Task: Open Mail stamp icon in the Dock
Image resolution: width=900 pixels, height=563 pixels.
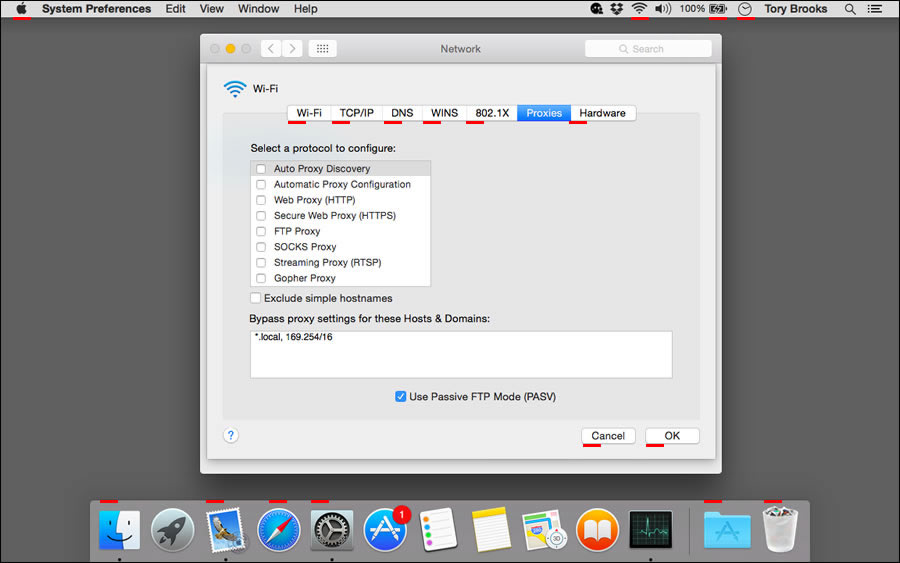Action: [x=225, y=530]
